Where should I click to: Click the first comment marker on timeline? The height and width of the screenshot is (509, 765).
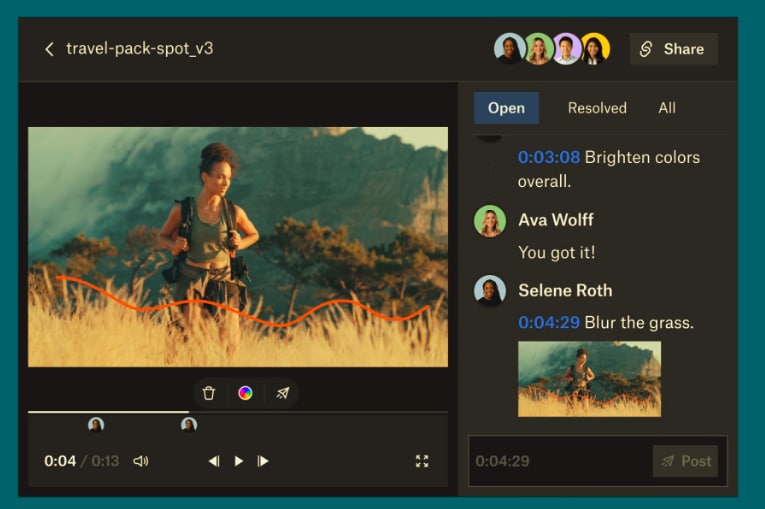(x=96, y=425)
